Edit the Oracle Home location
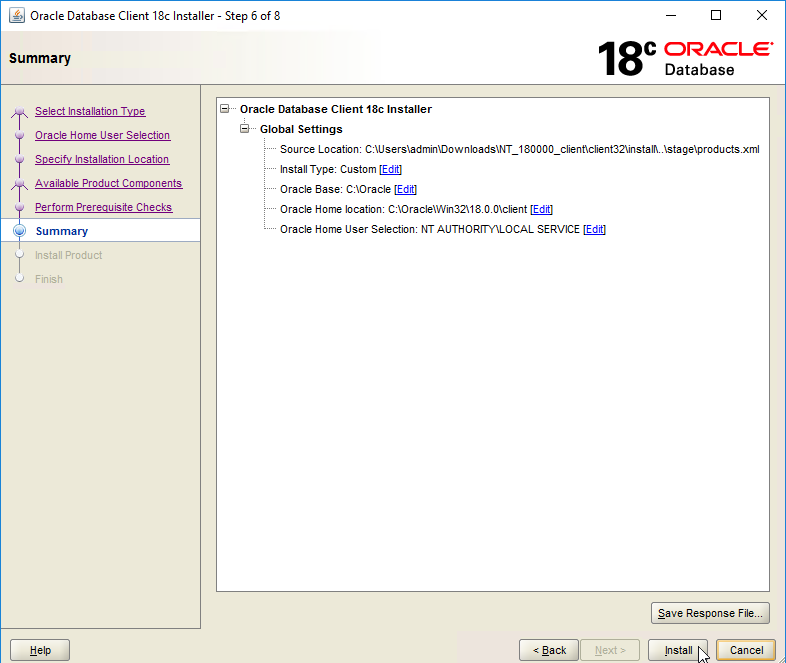 click(541, 209)
